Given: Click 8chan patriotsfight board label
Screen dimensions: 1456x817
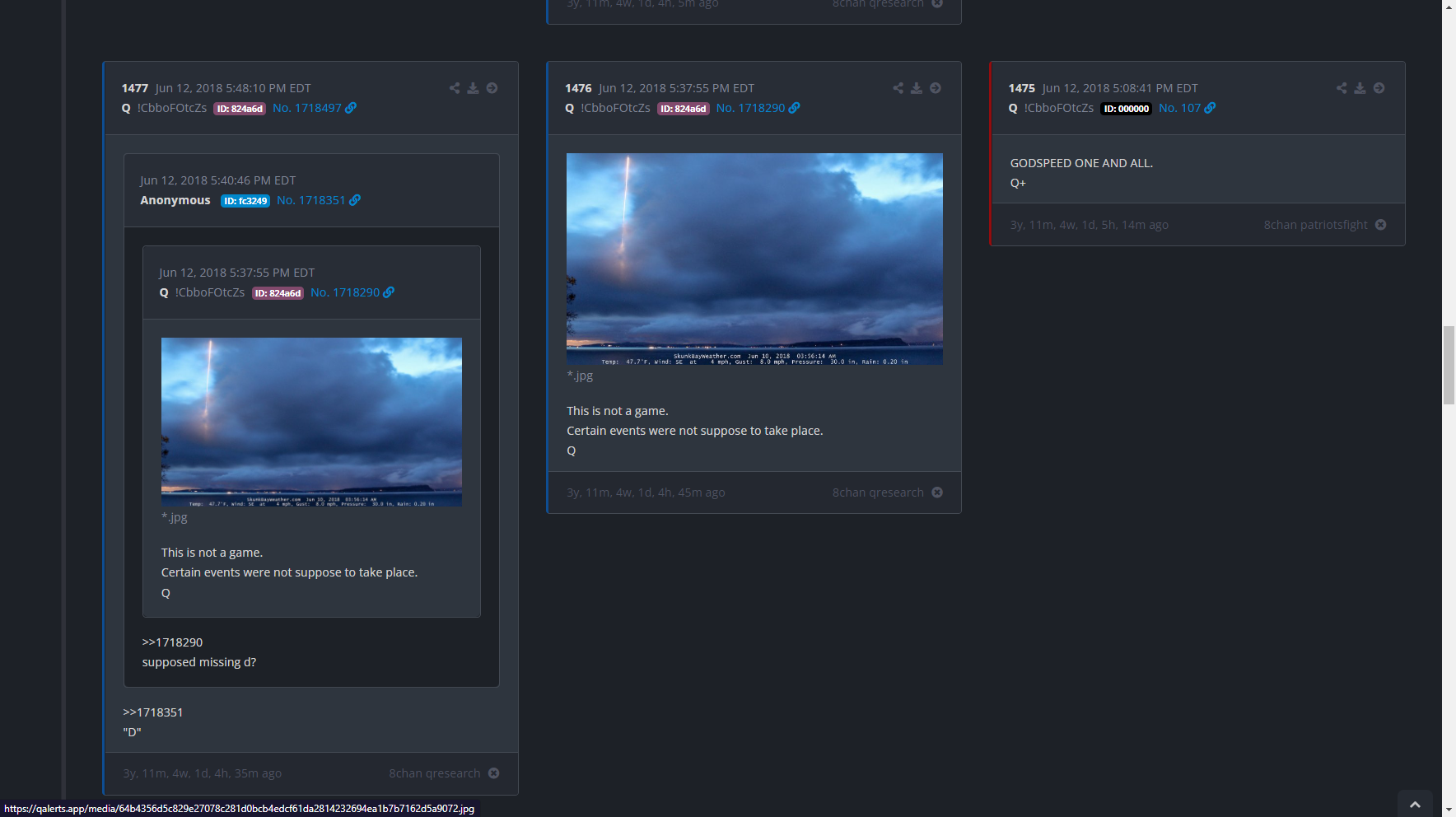Looking at the screenshot, I should point(1315,225).
